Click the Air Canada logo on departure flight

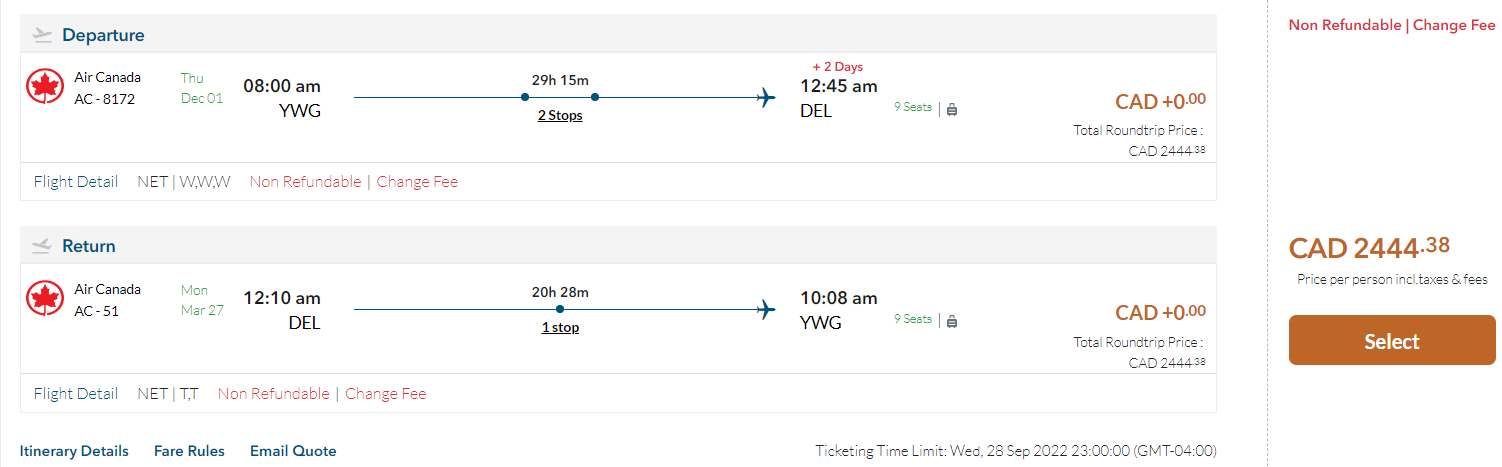coord(45,87)
